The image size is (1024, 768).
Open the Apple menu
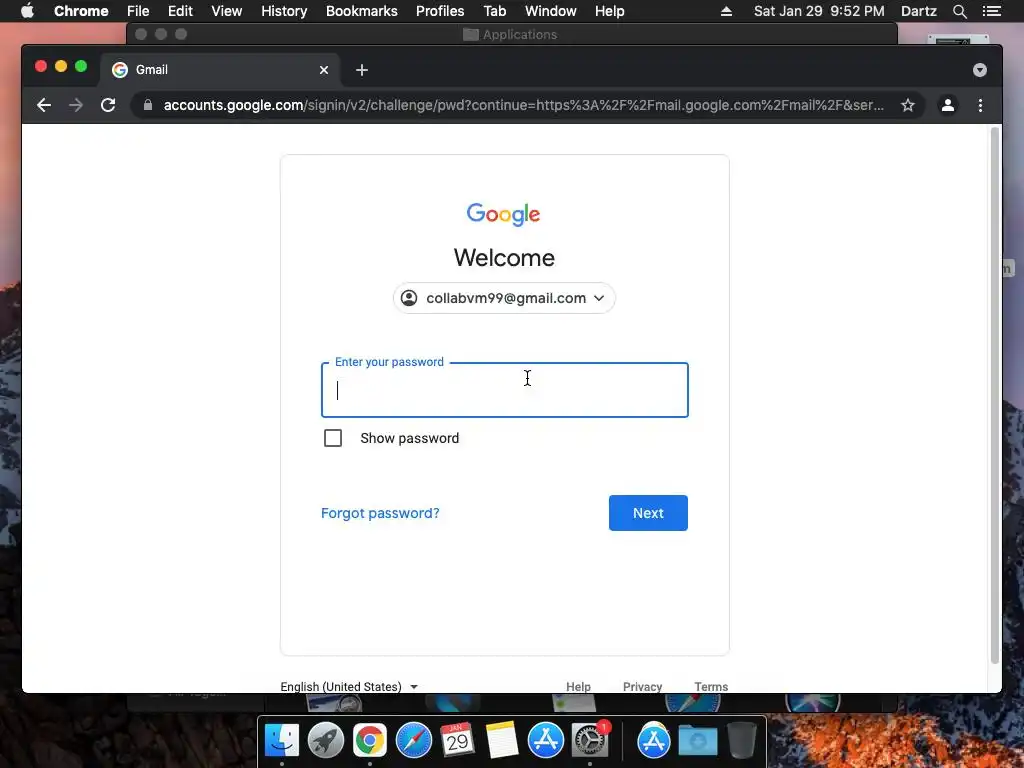[27, 11]
